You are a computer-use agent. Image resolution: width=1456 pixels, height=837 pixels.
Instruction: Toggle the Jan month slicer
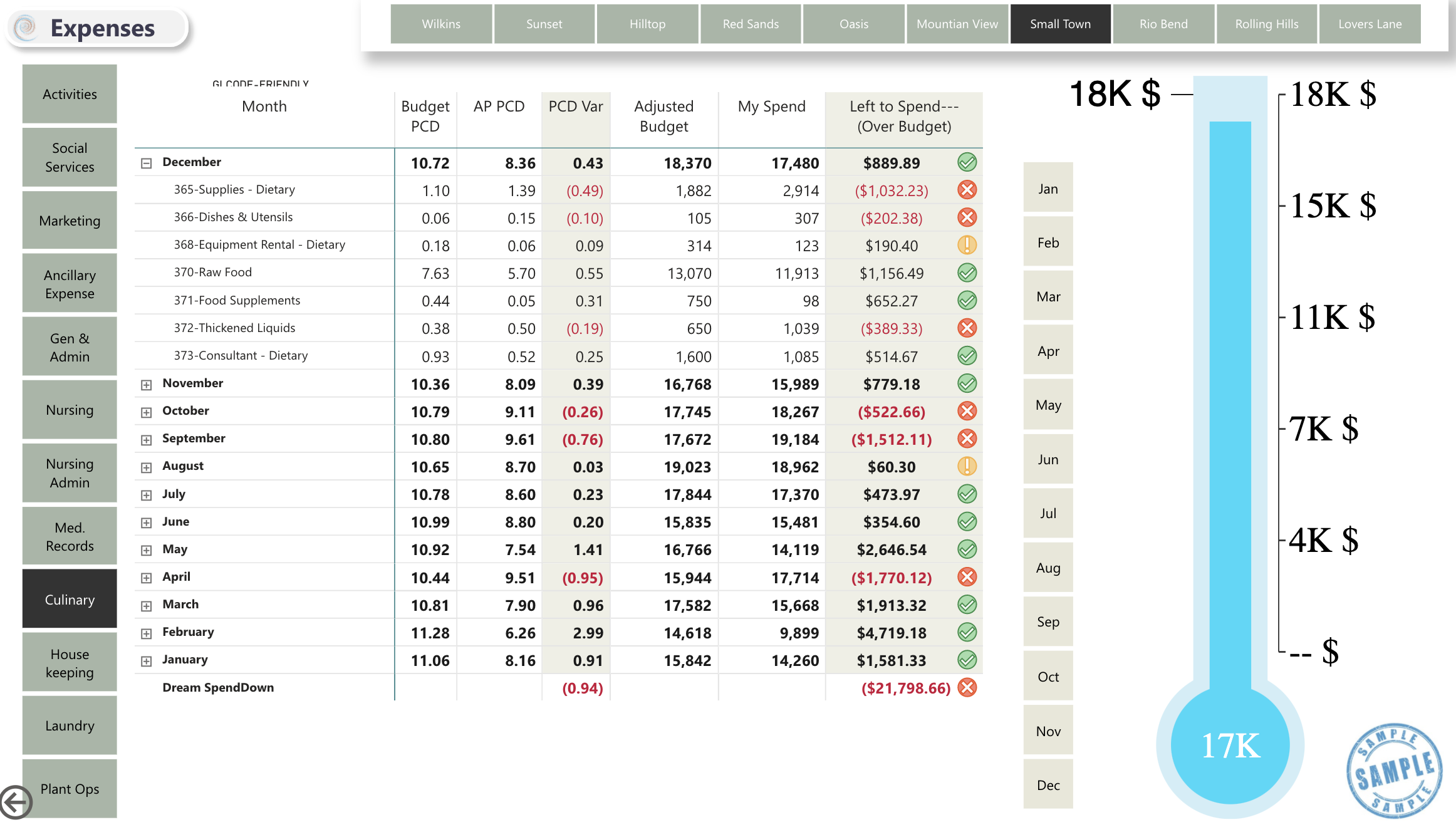tap(1048, 189)
